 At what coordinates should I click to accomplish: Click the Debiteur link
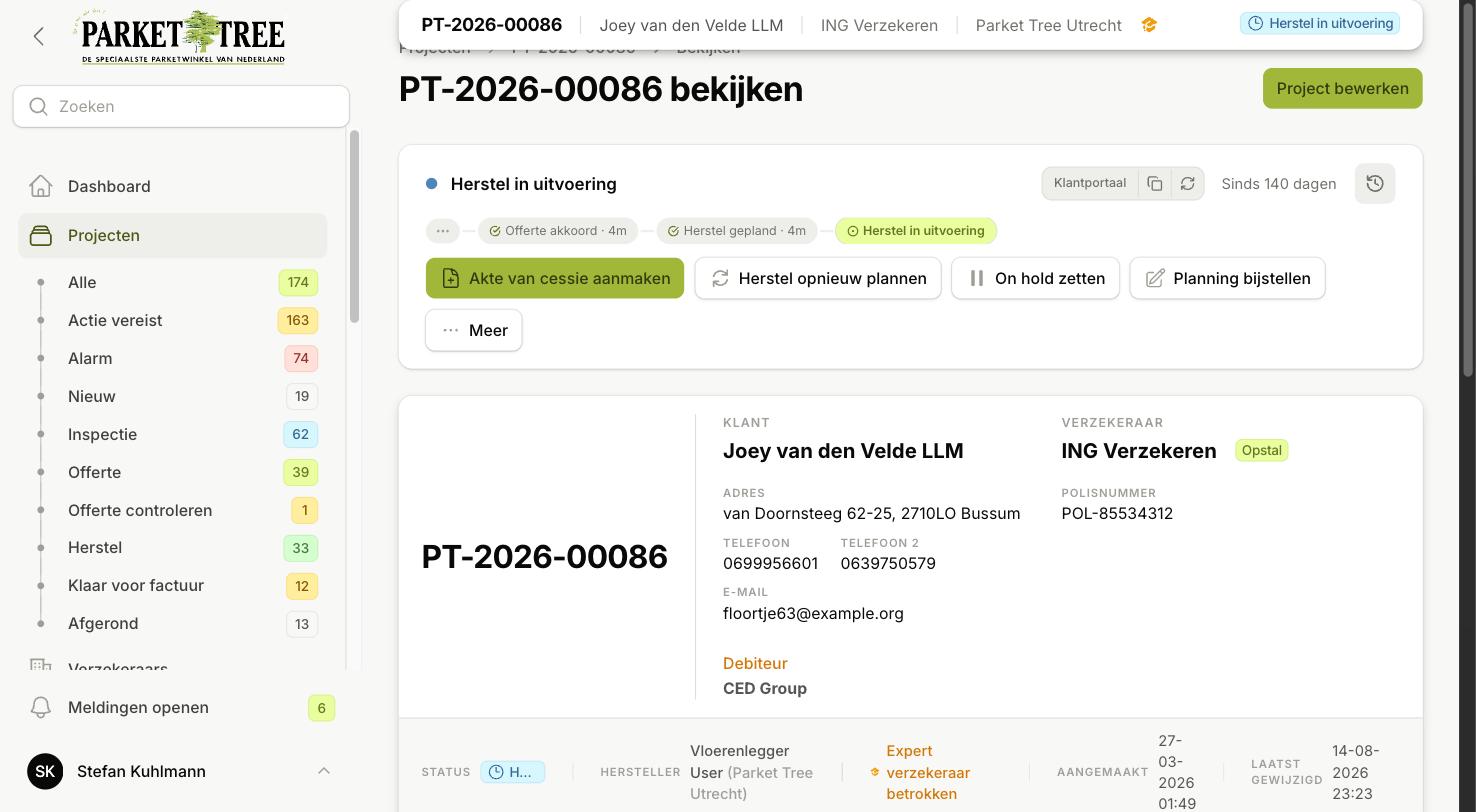click(x=755, y=663)
